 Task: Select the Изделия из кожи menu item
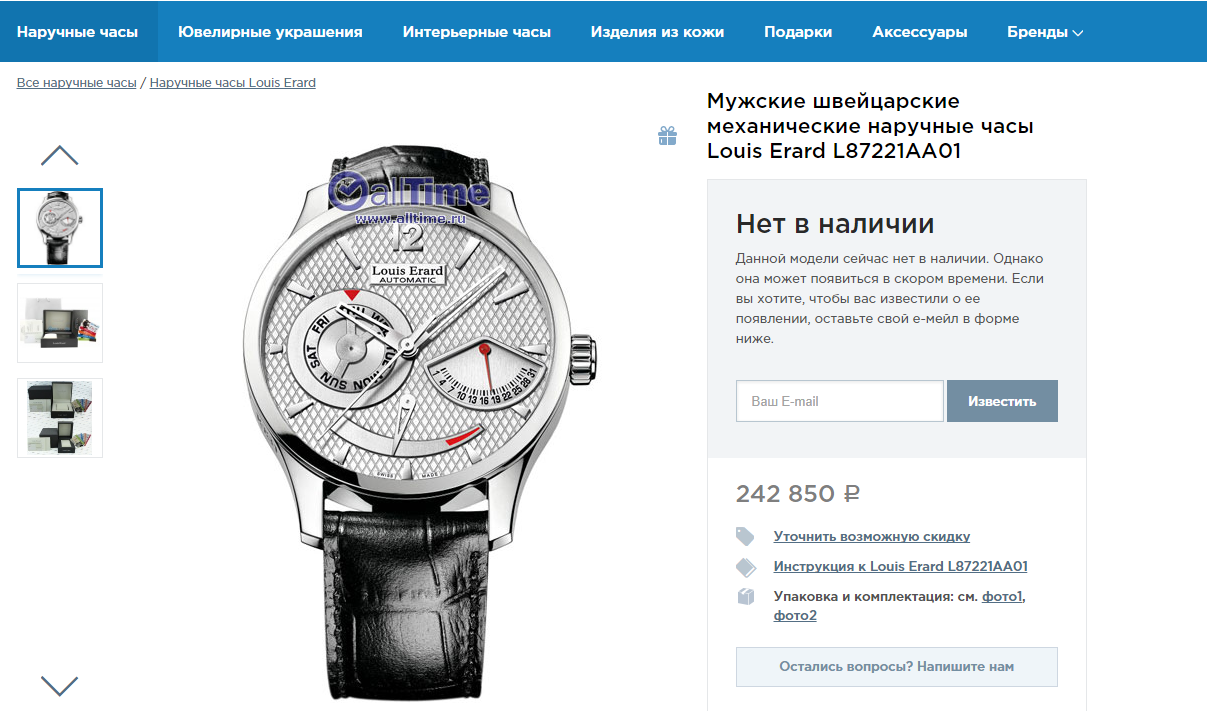point(657,32)
